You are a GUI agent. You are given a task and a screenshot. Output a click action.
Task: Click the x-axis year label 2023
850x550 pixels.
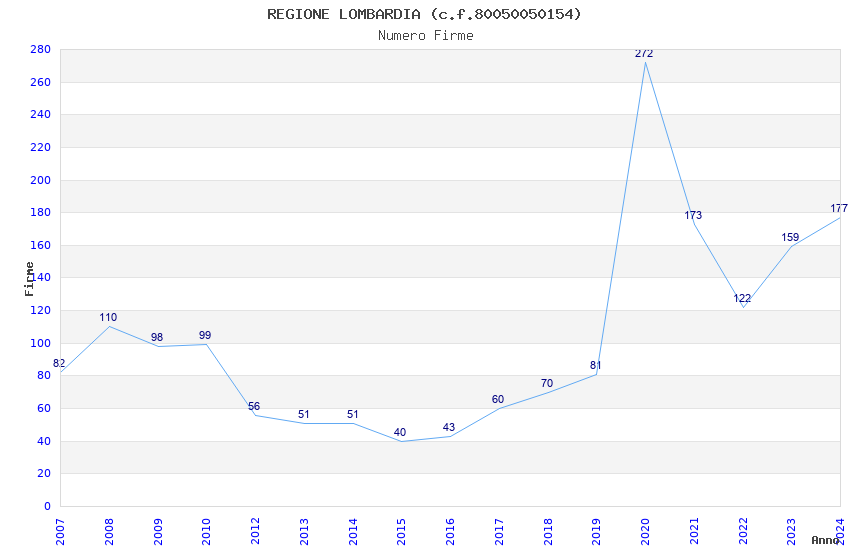(x=792, y=532)
